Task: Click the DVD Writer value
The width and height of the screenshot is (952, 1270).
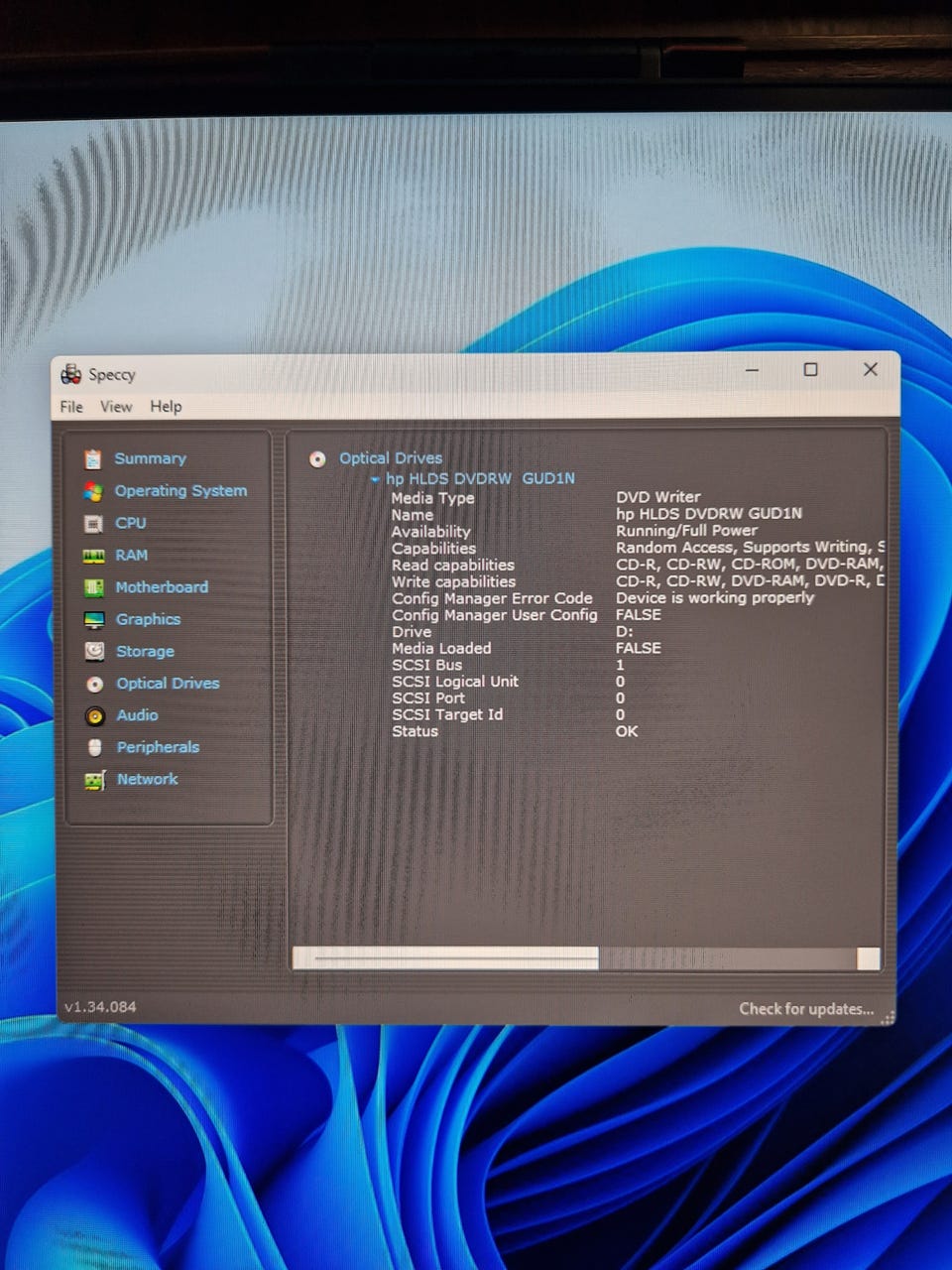Action: [657, 497]
